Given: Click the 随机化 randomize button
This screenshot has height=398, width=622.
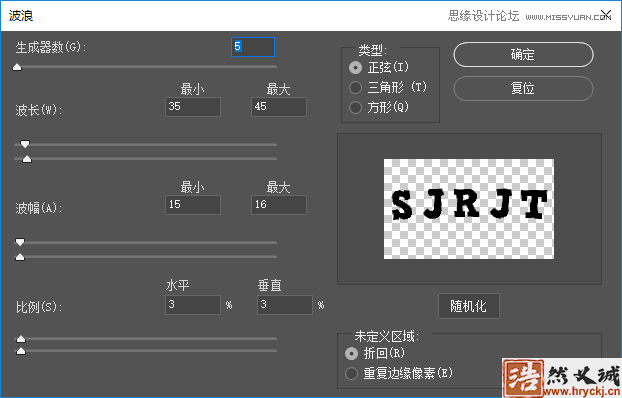Looking at the screenshot, I should (468, 306).
